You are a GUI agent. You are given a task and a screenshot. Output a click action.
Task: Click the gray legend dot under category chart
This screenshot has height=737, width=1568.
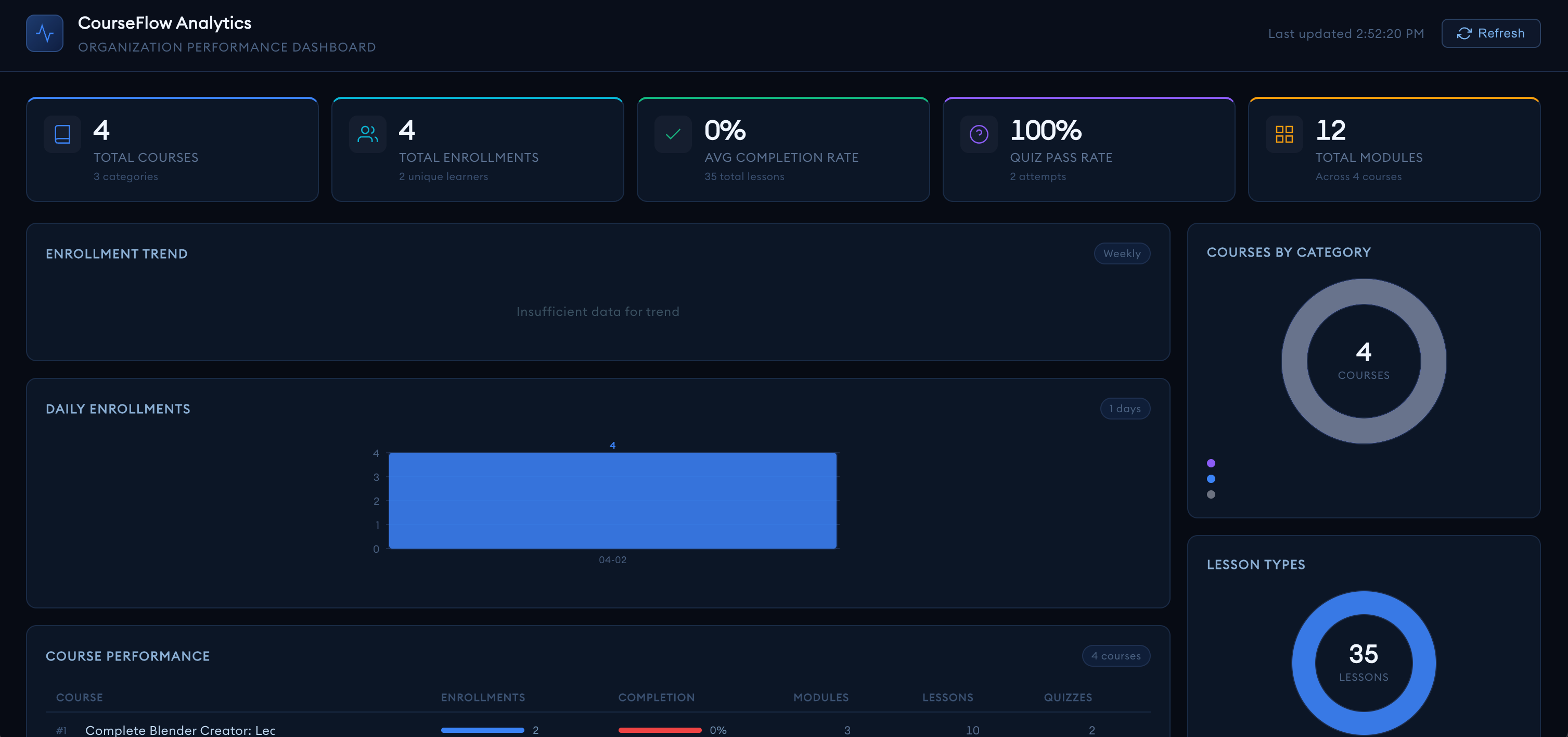pos(1211,494)
